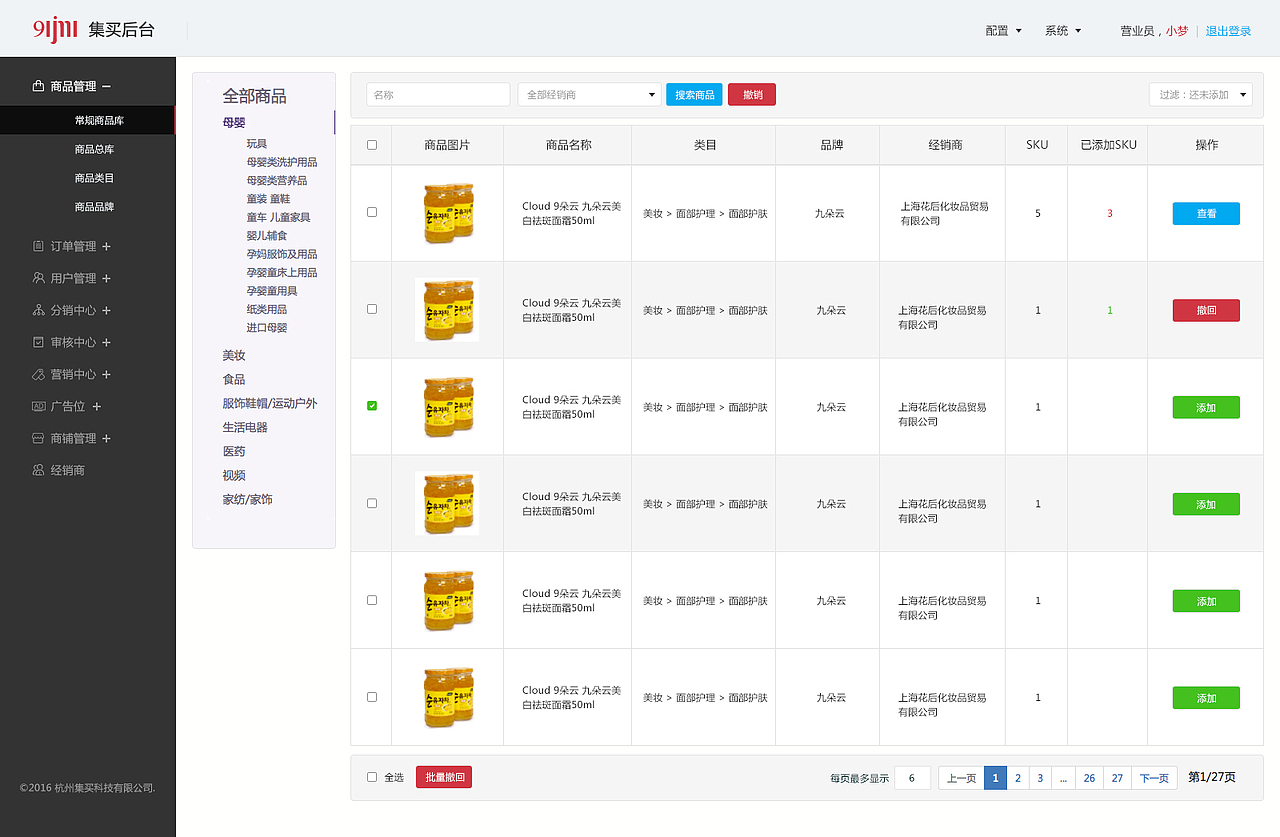Click 添加 in the checked row
This screenshot has height=837, width=1280.
(1206, 407)
